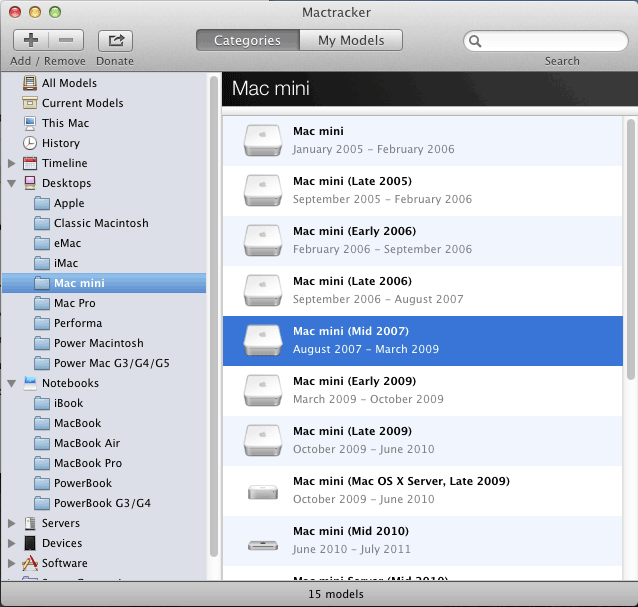638x607 pixels.
Task: Open the History clock icon
Action: (x=30, y=143)
